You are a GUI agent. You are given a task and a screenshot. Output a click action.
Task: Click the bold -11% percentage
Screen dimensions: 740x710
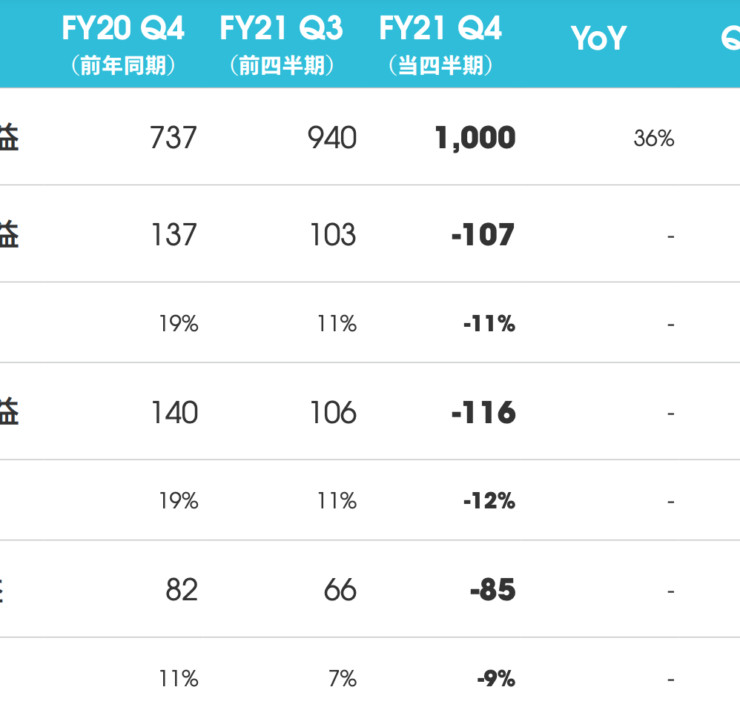click(488, 324)
